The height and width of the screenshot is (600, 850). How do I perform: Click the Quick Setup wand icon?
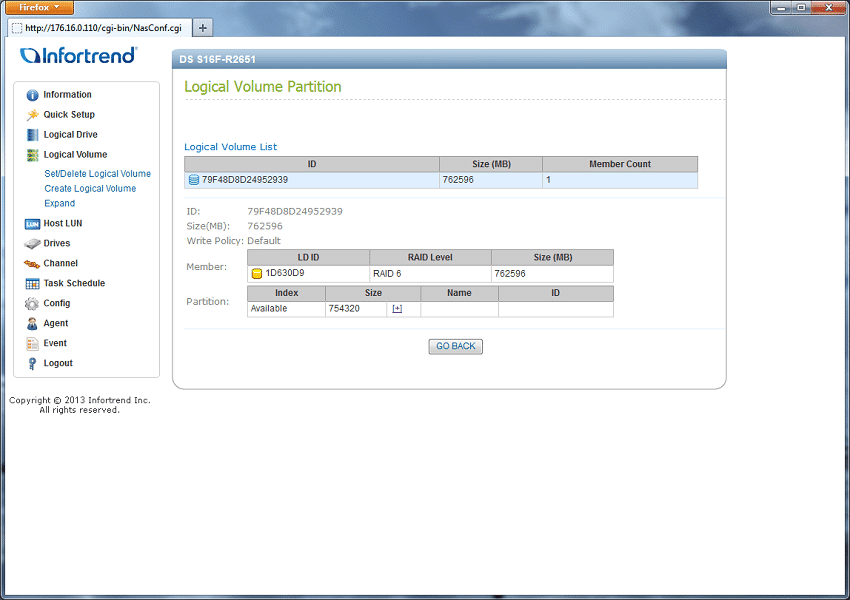[33, 115]
